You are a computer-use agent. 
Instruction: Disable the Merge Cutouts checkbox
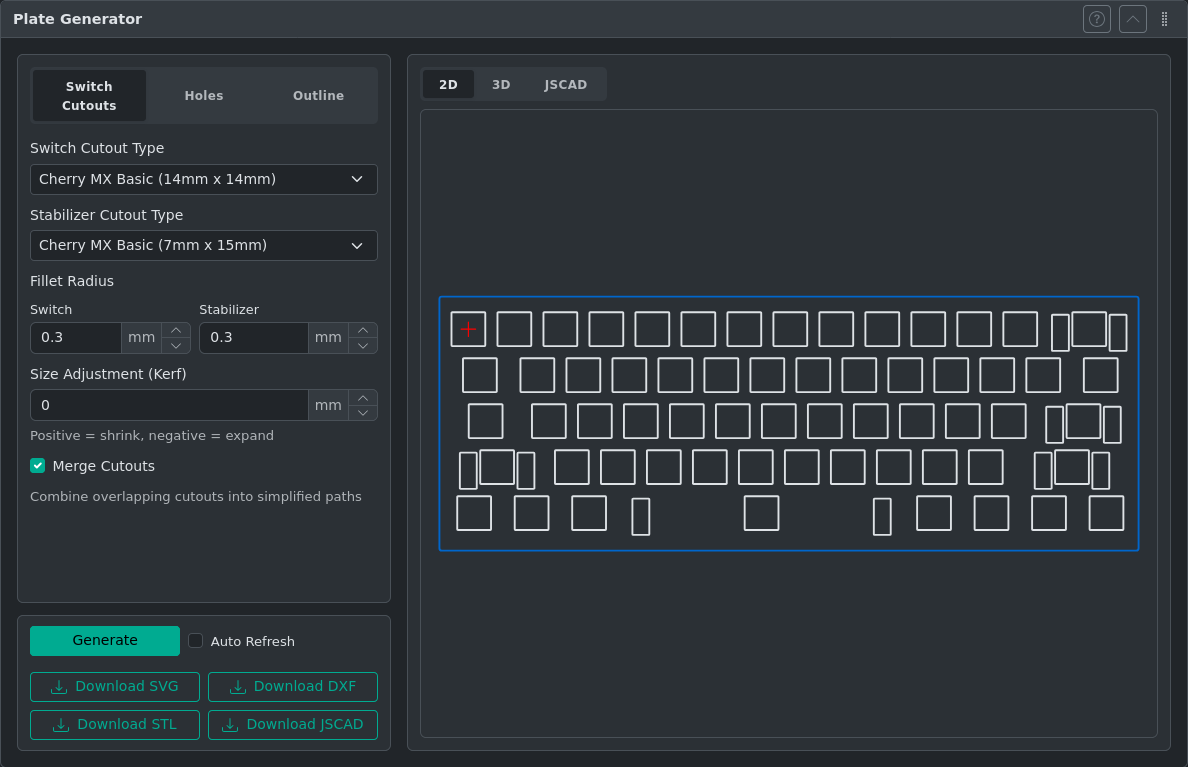pos(37,465)
